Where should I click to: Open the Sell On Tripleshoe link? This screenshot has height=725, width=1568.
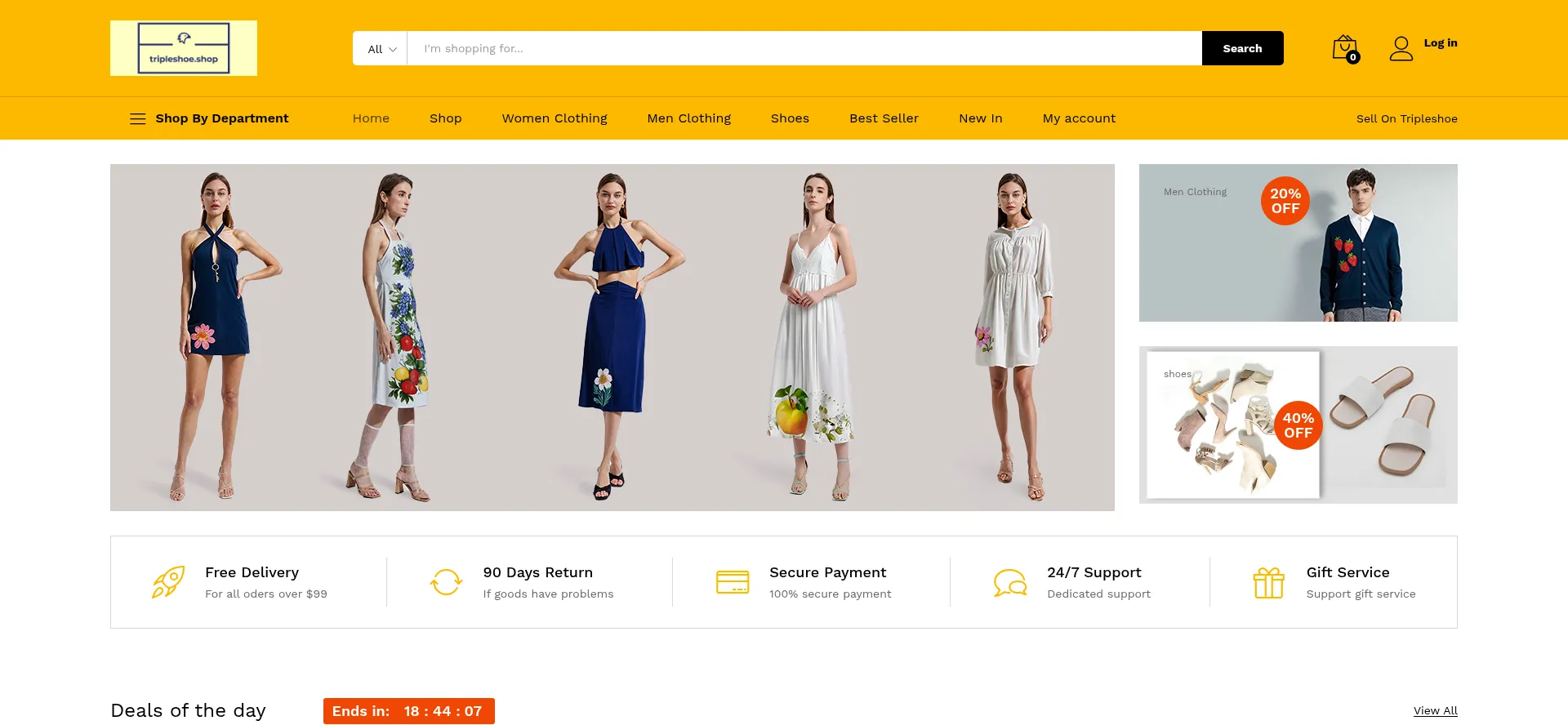1406,118
